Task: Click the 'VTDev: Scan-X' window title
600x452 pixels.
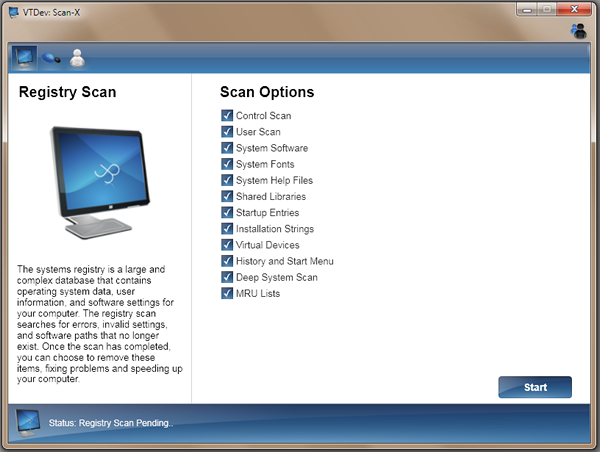Action: [52, 13]
